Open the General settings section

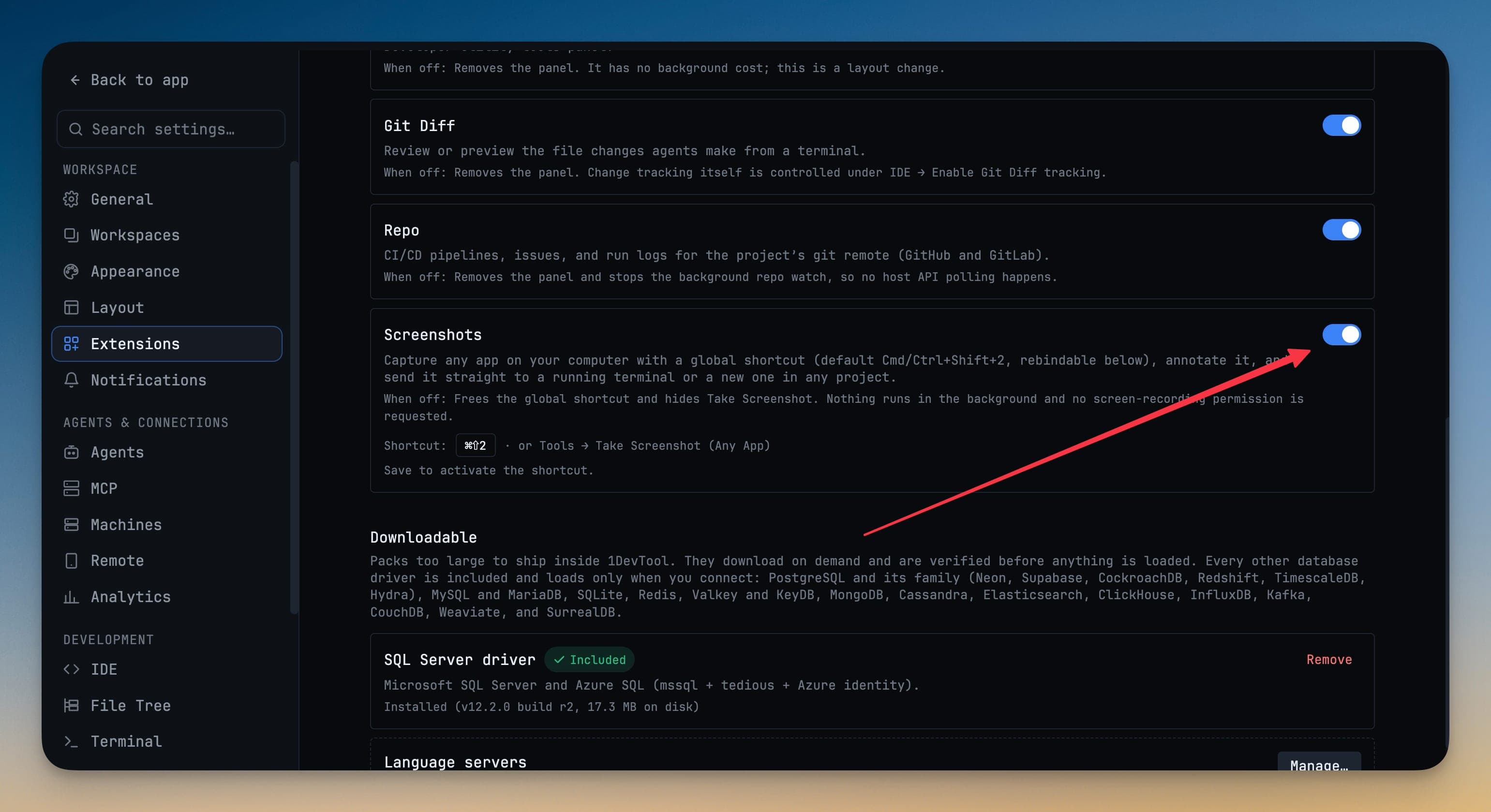point(167,199)
